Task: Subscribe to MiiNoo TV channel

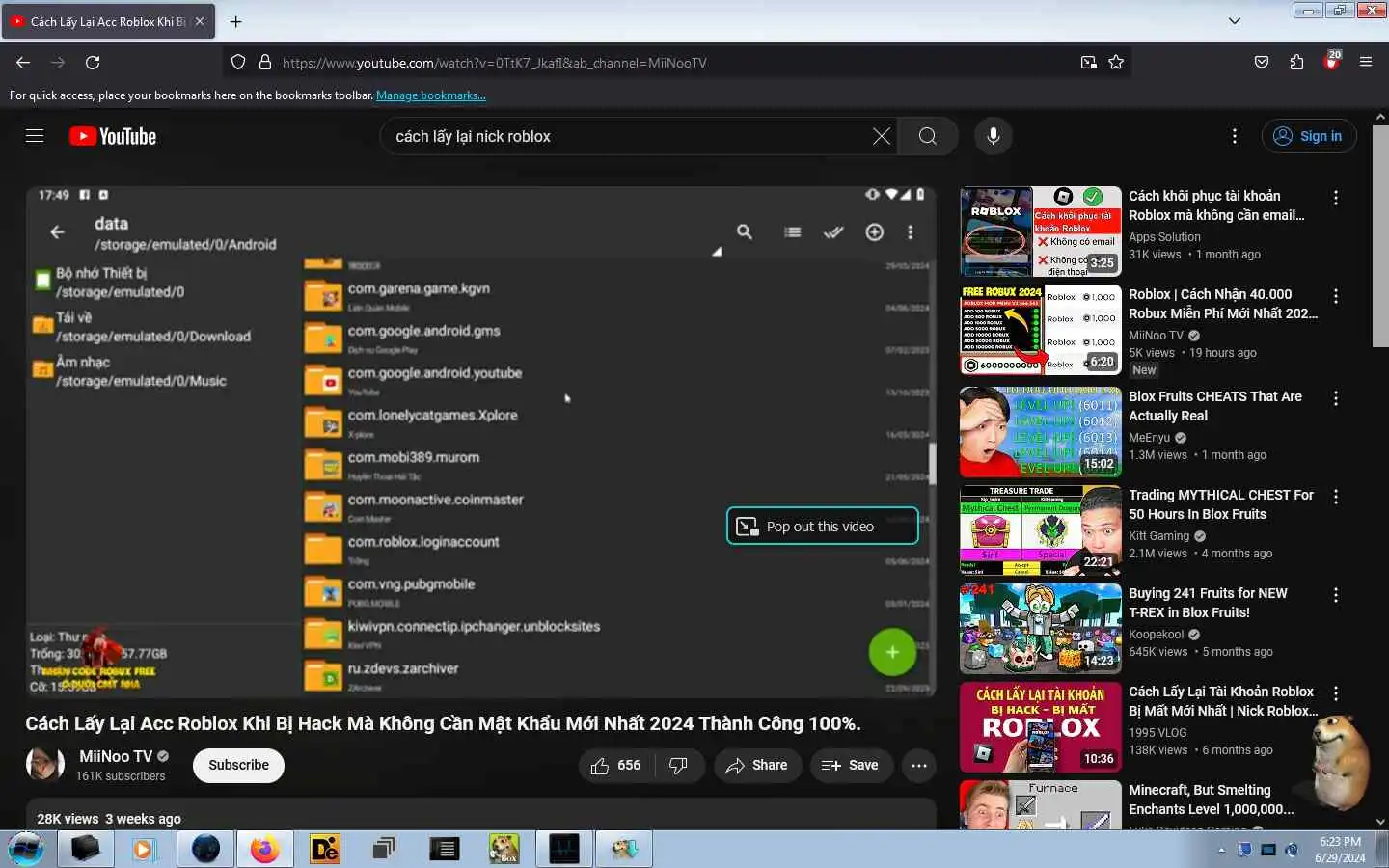Action: click(238, 765)
